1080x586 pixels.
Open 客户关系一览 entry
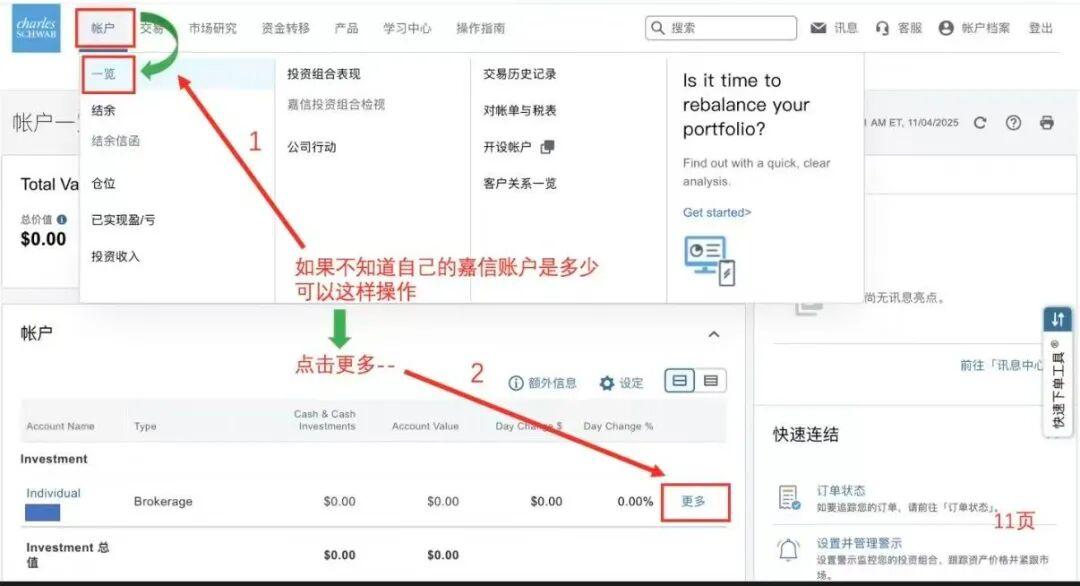(x=519, y=183)
